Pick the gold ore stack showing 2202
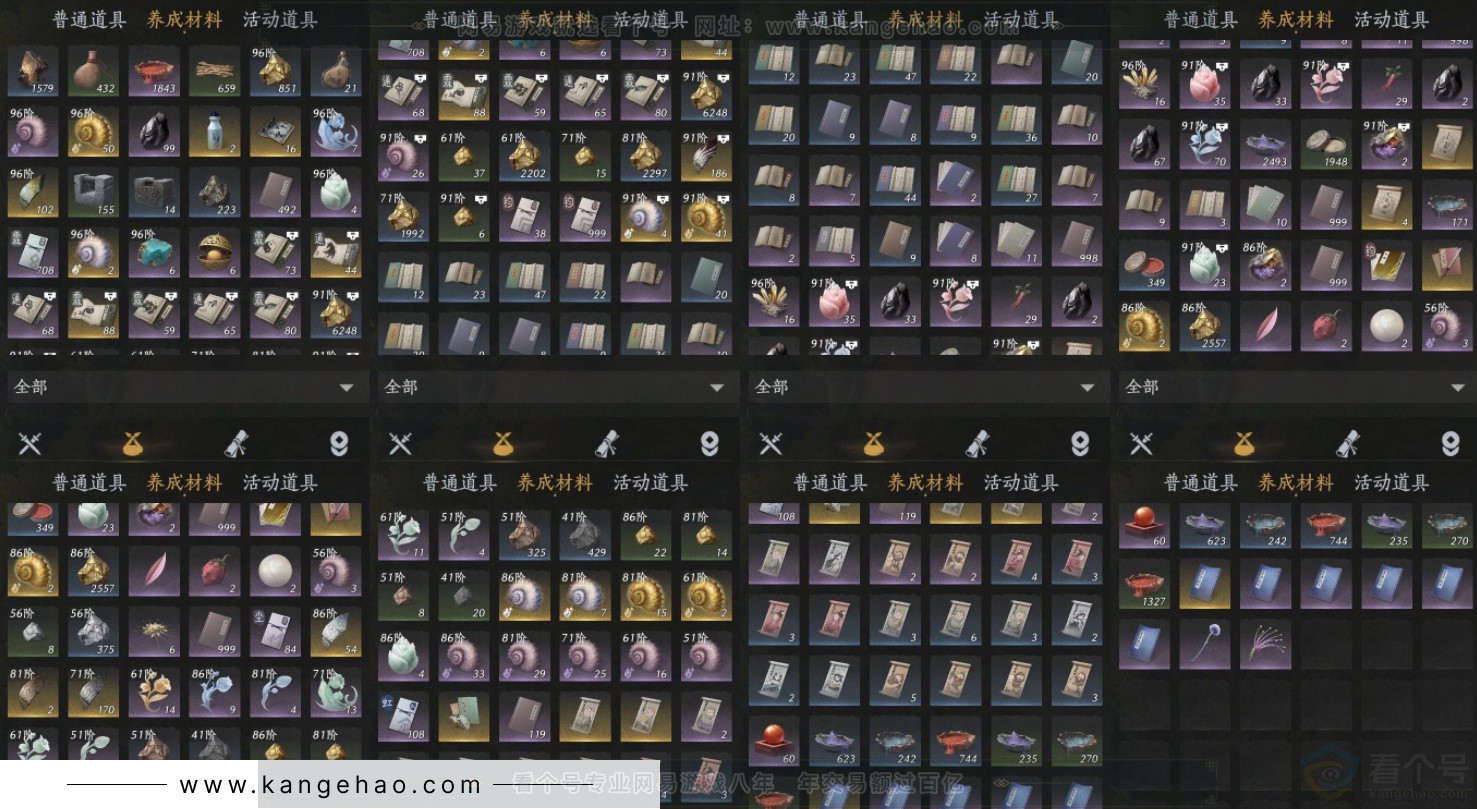Image resolution: width=1477 pixels, height=809 pixels. click(524, 155)
